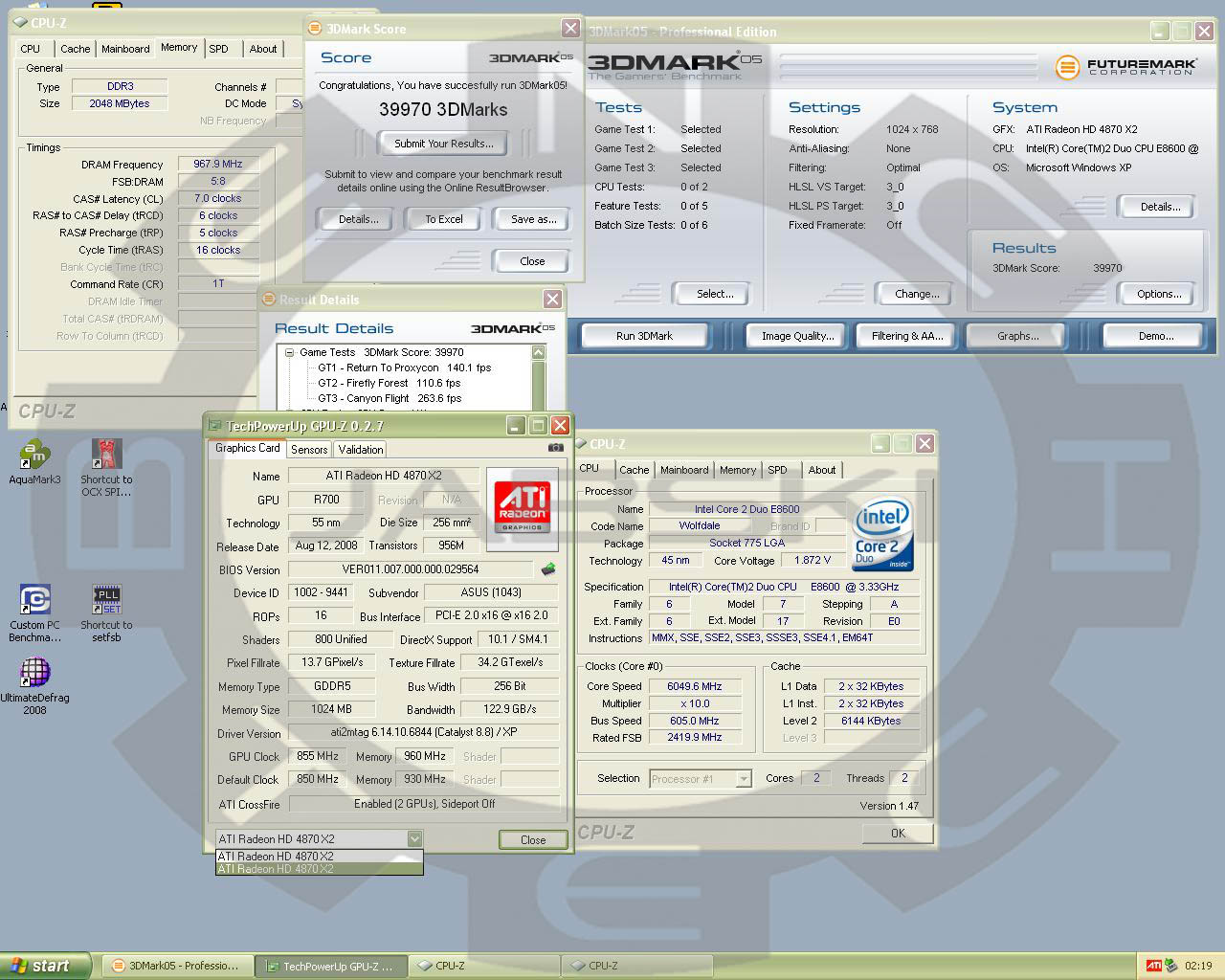Collapse the Game Tests tree node
The image size is (1225, 980).
coord(289,352)
